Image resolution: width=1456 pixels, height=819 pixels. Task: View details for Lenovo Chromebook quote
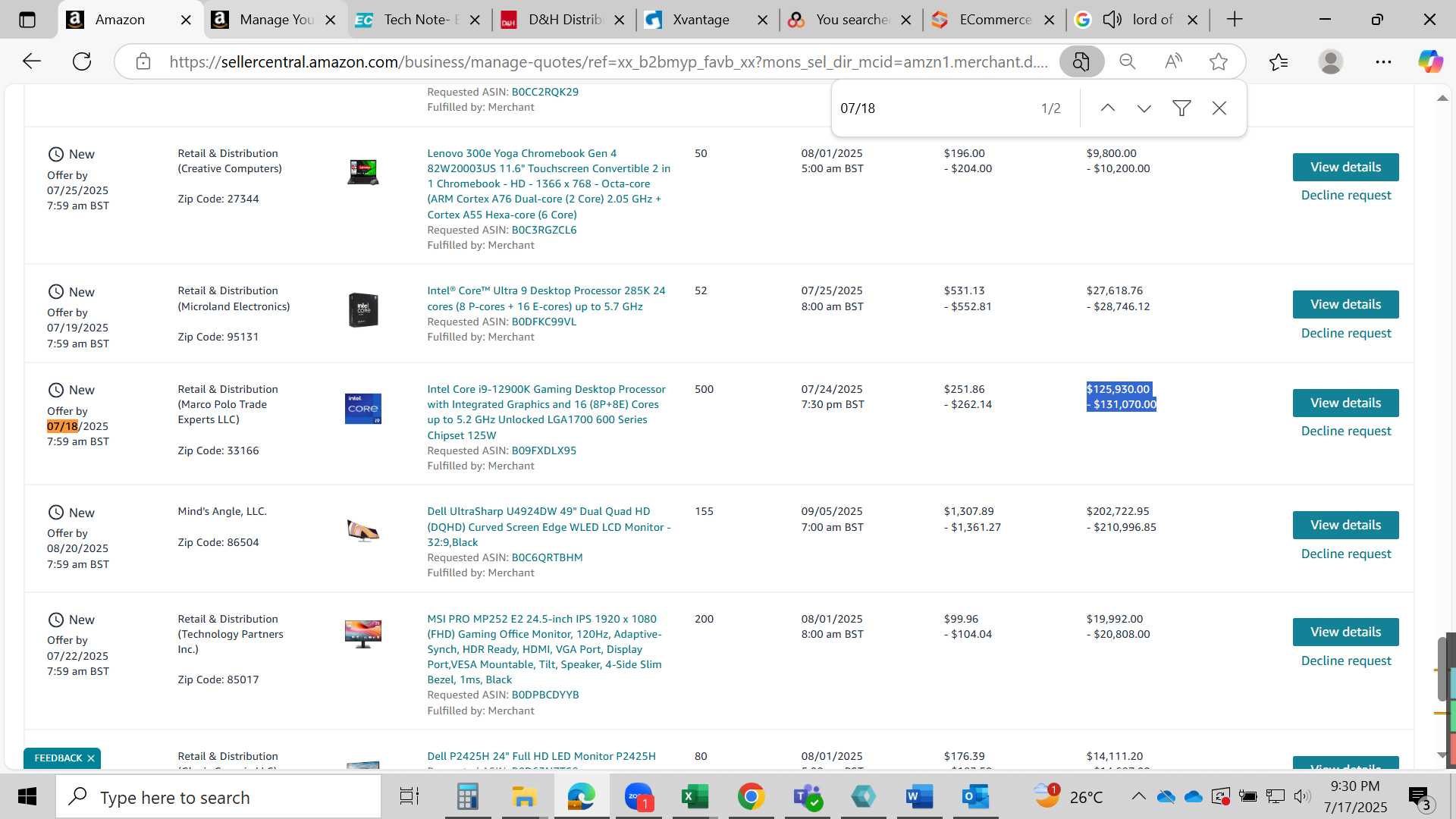pos(1345,167)
